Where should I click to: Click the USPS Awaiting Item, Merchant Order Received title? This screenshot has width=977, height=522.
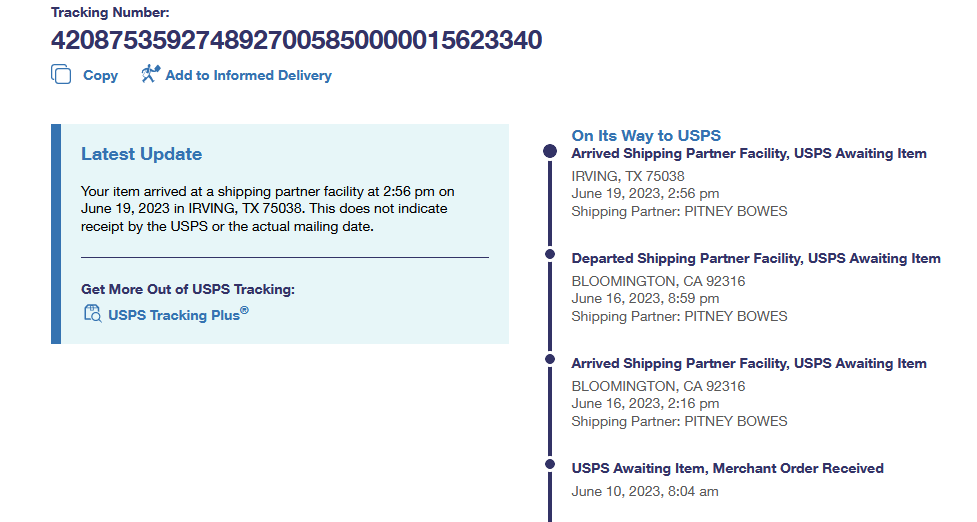pos(727,468)
